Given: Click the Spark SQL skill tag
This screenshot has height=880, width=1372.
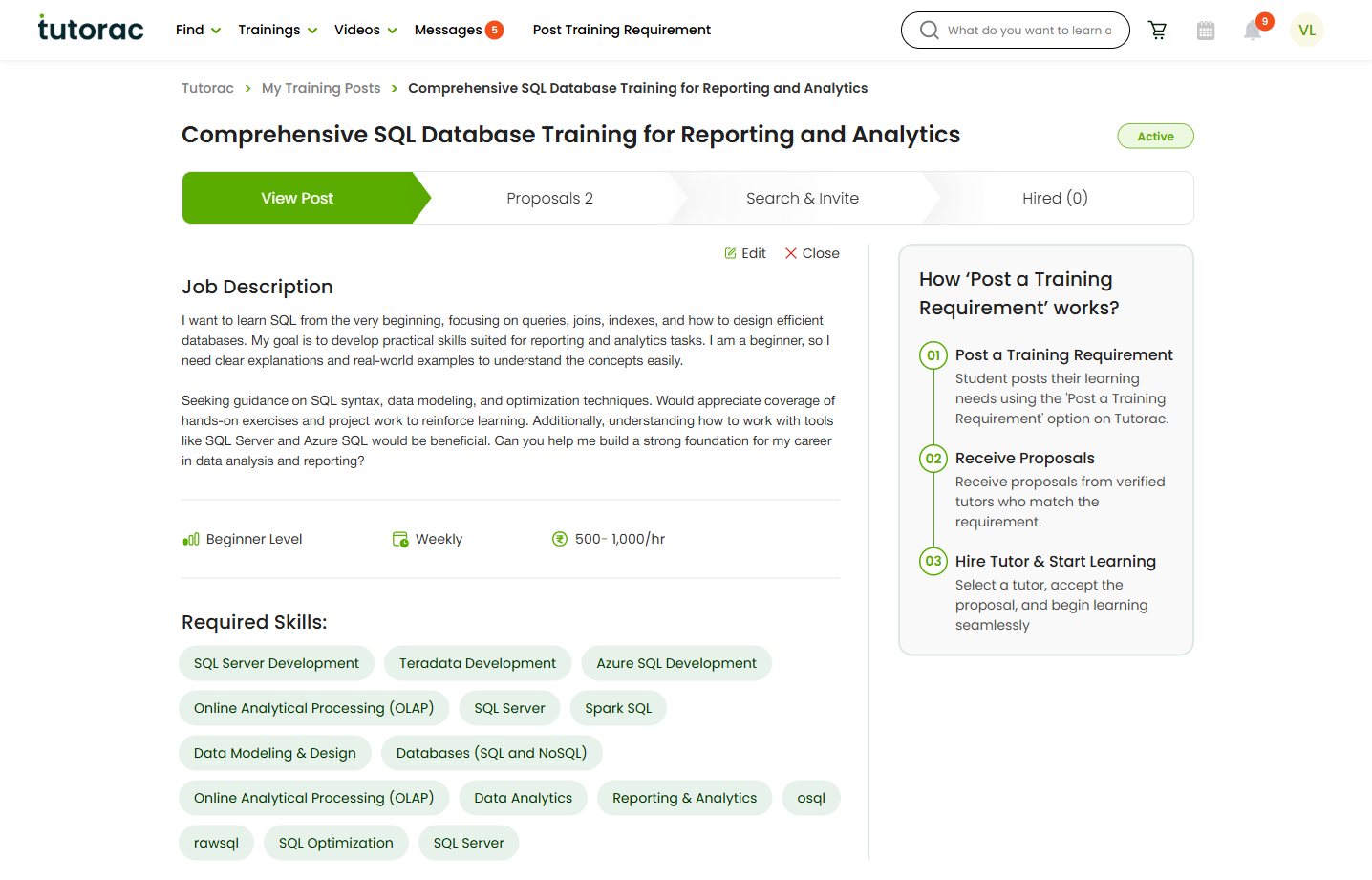Looking at the screenshot, I should [x=618, y=708].
